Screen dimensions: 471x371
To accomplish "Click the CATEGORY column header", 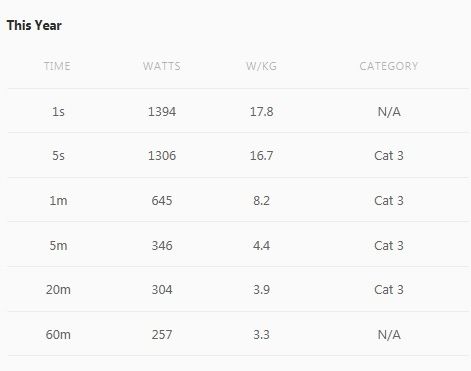I will coord(389,66).
